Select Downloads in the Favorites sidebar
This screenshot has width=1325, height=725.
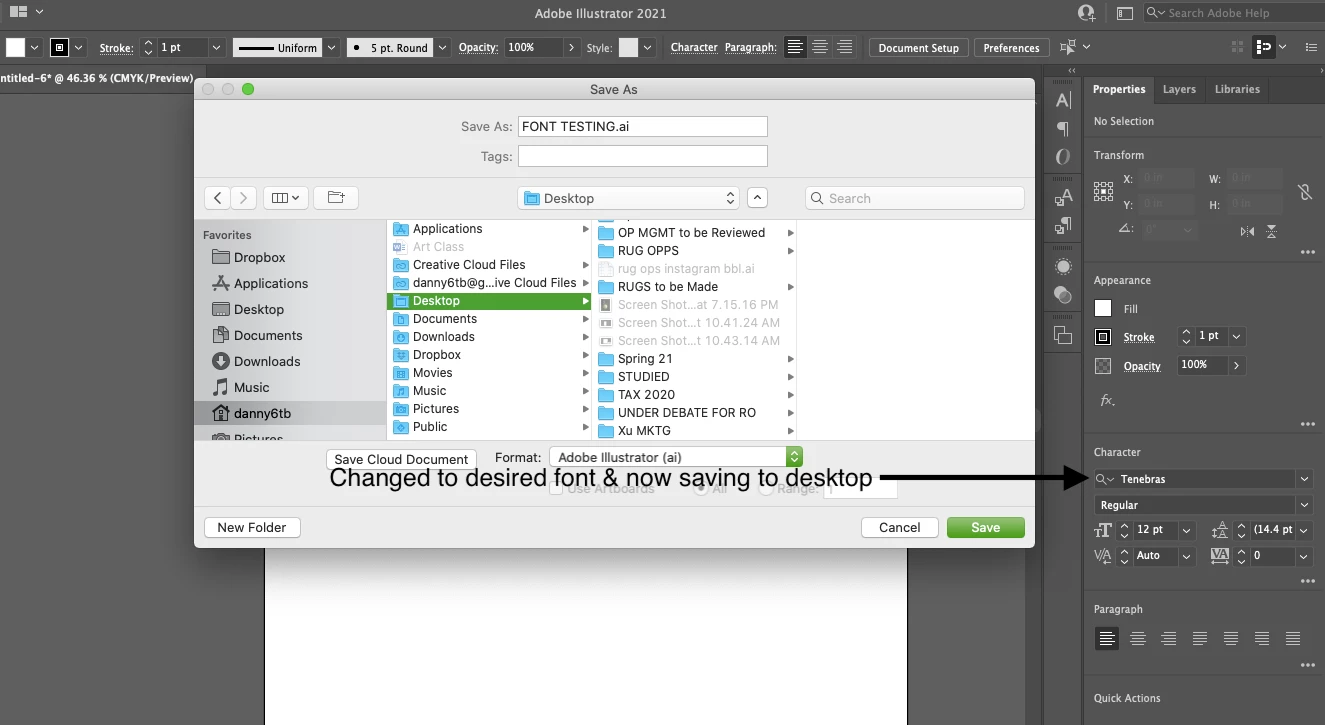pyautogui.click(x=267, y=361)
